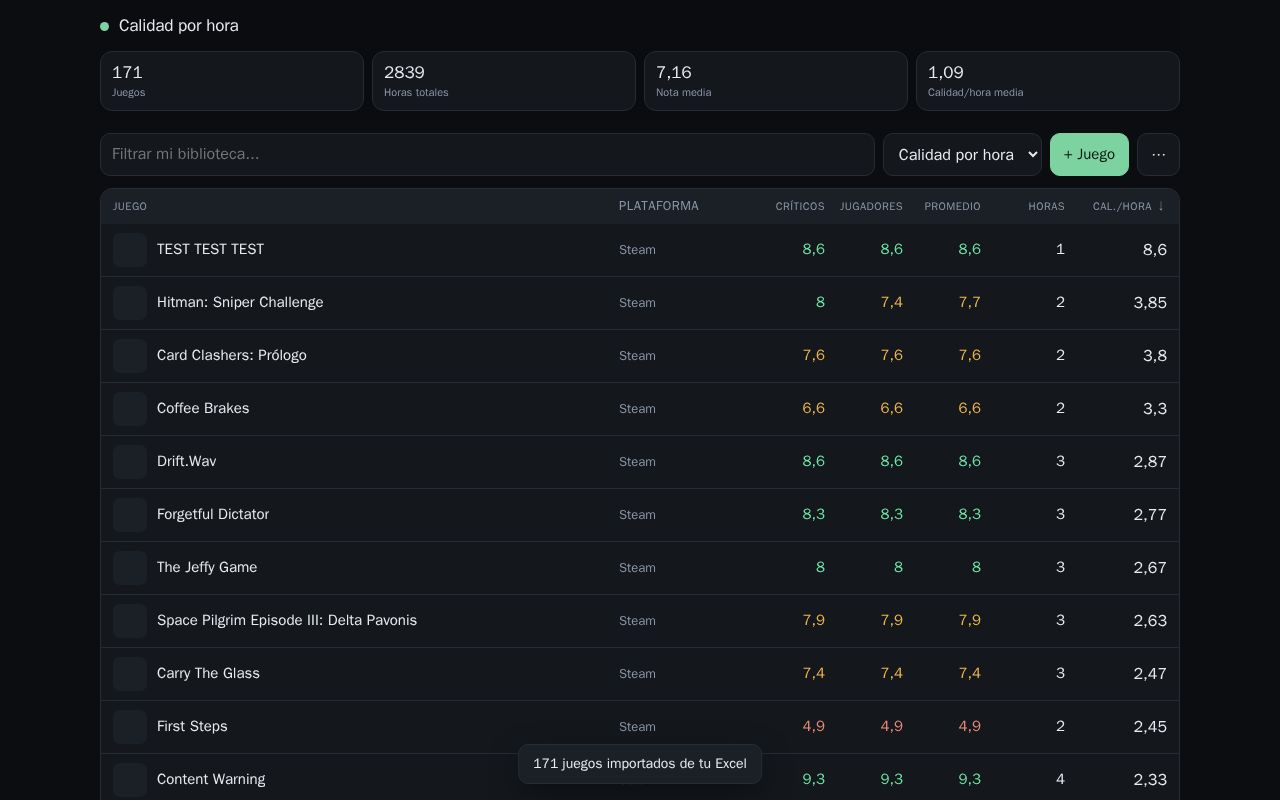The image size is (1280, 800).
Task: Click the '1,09 Calidad/hora media' stat card
Action: (1048, 81)
